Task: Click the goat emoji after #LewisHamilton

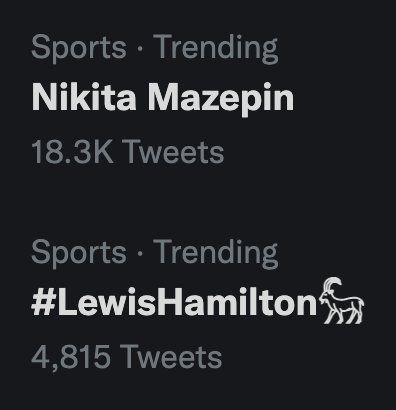Action: click(x=342, y=301)
